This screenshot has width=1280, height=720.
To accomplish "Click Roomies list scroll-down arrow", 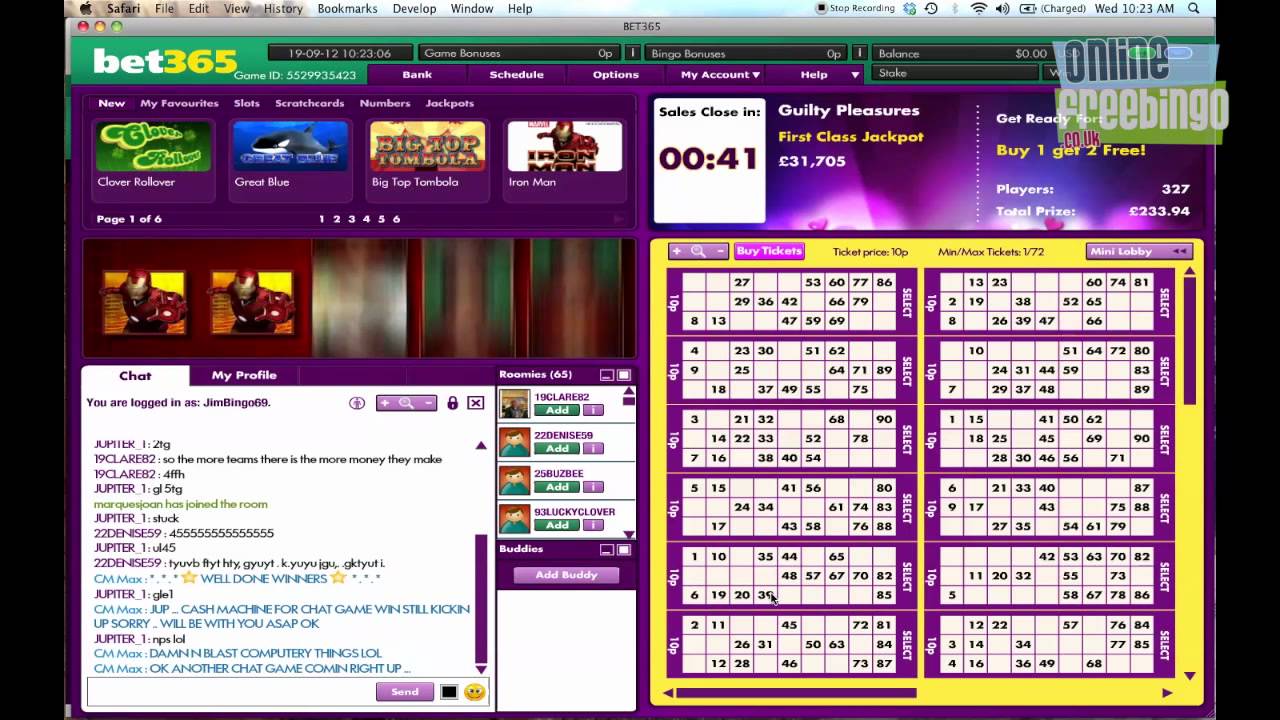I will (x=628, y=534).
